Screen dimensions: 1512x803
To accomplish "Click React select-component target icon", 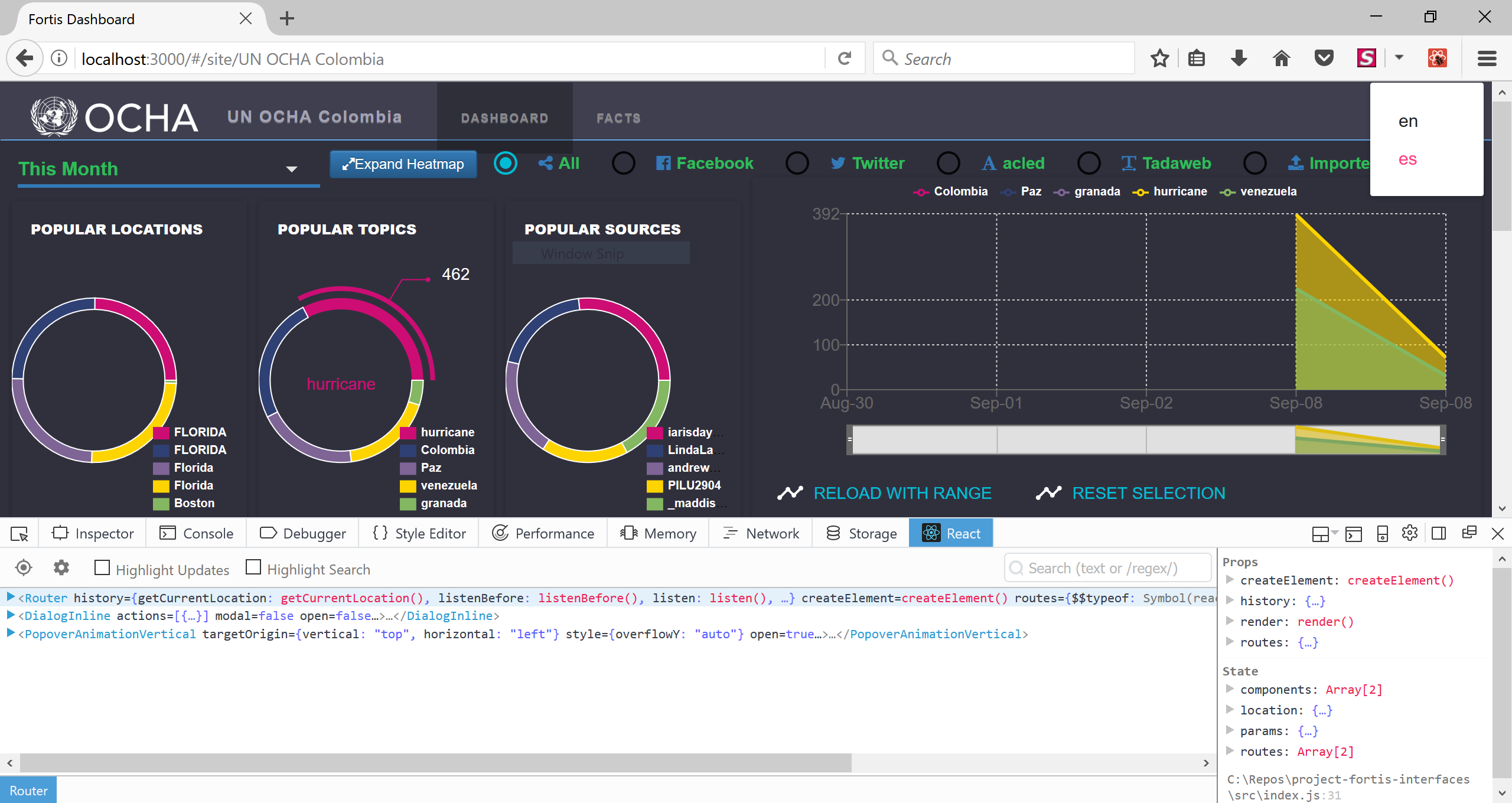I will (24, 568).
